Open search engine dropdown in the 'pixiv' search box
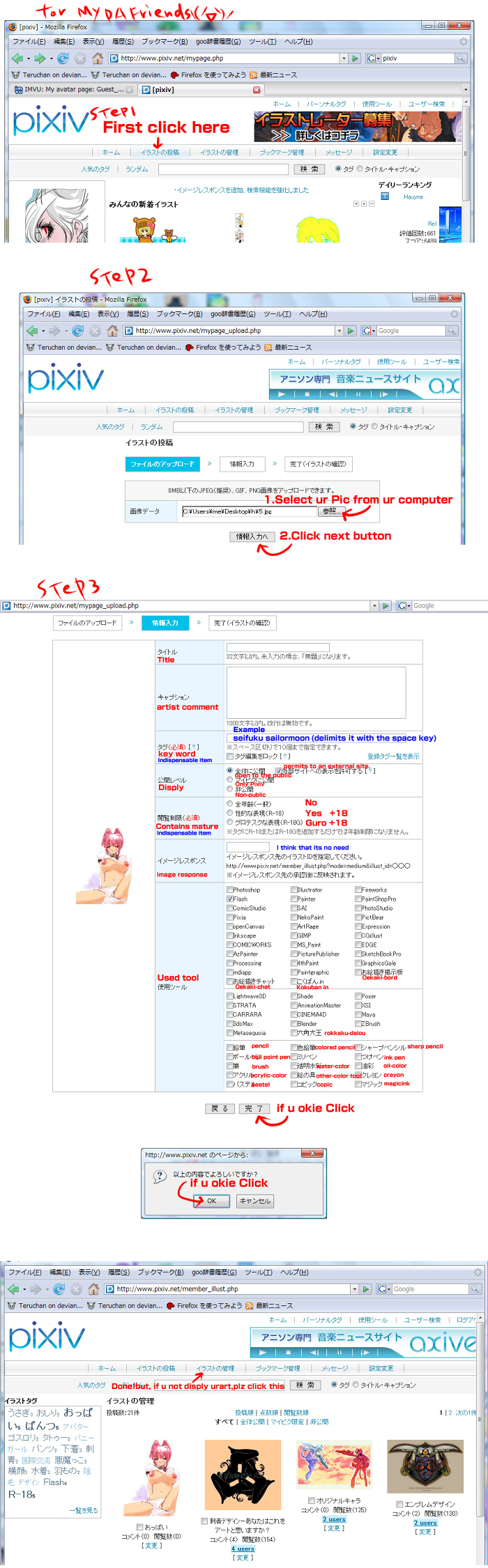 point(373,59)
